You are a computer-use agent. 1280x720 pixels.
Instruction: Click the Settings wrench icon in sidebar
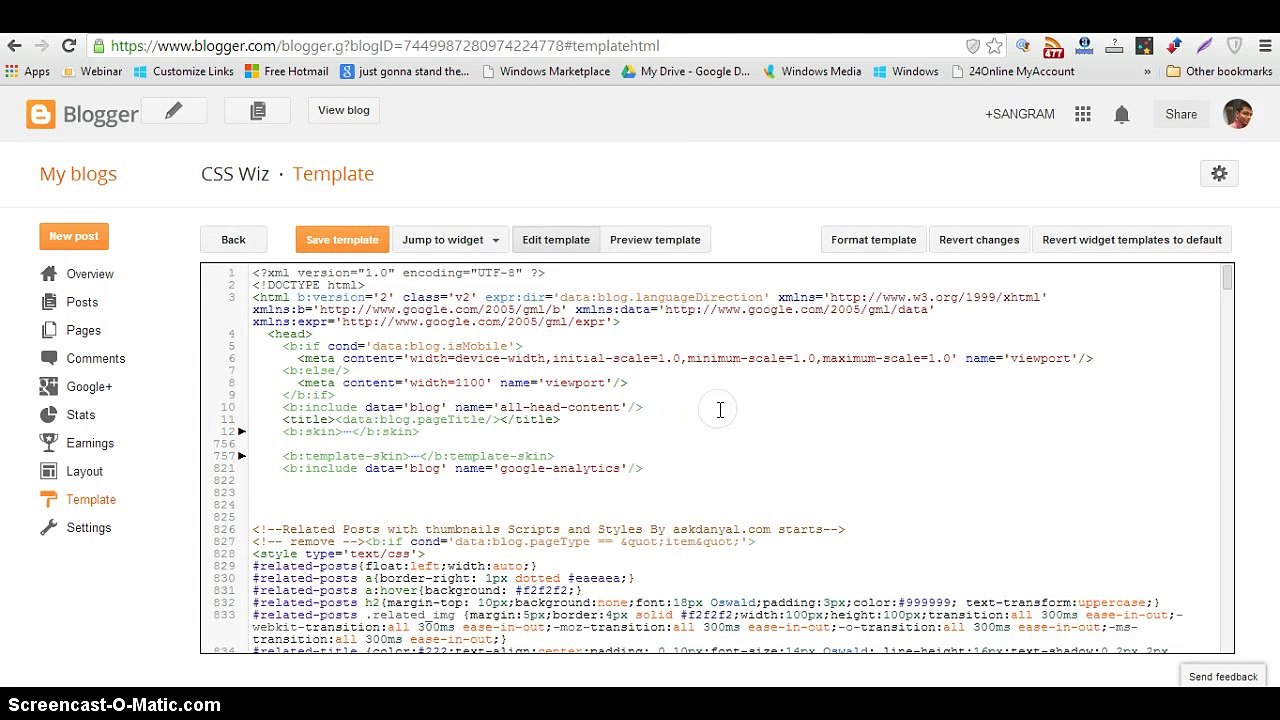49,528
